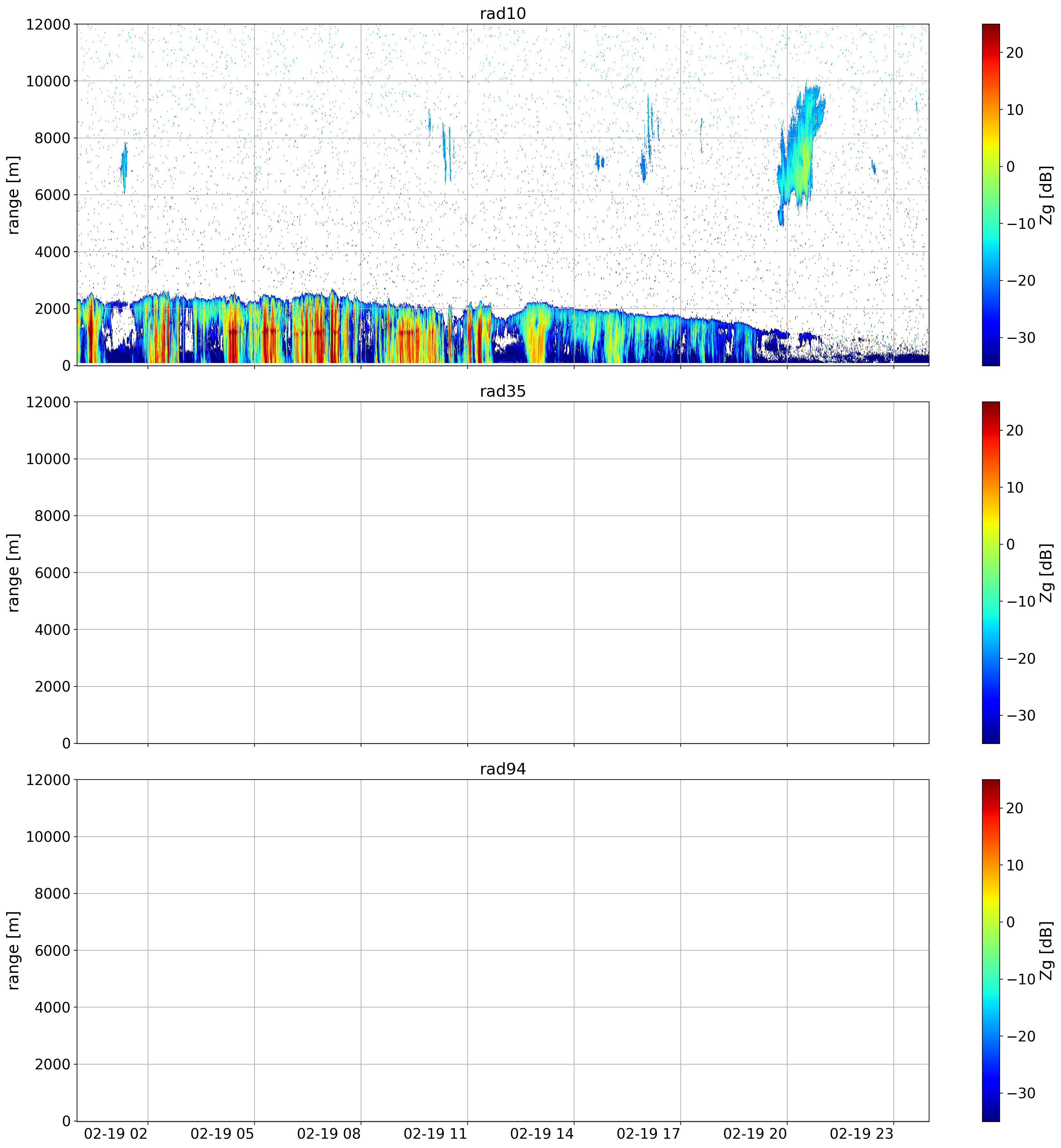1061x1148 pixels.
Task: Click the rad35 plot title
Action: [502, 391]
